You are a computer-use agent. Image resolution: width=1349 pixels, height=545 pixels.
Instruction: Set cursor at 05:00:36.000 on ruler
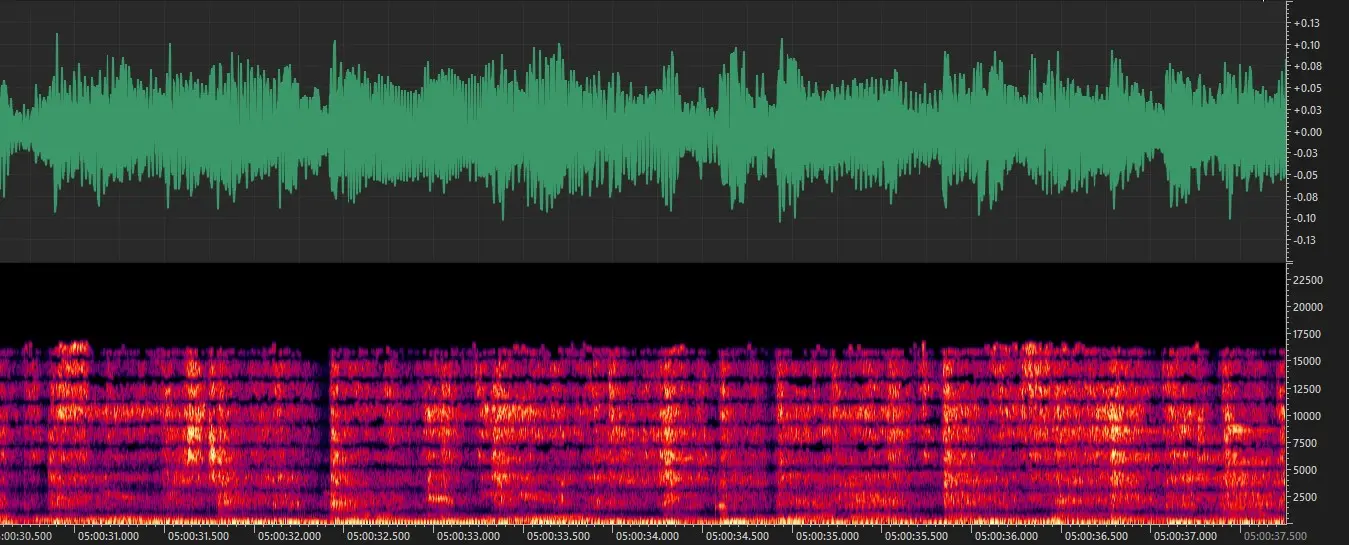click(1006, 536)
